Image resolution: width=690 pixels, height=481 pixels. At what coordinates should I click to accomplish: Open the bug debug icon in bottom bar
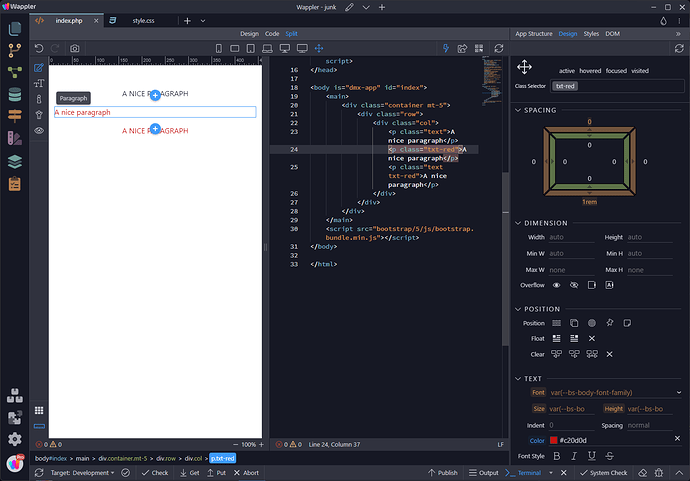click(x=659, y=473)
